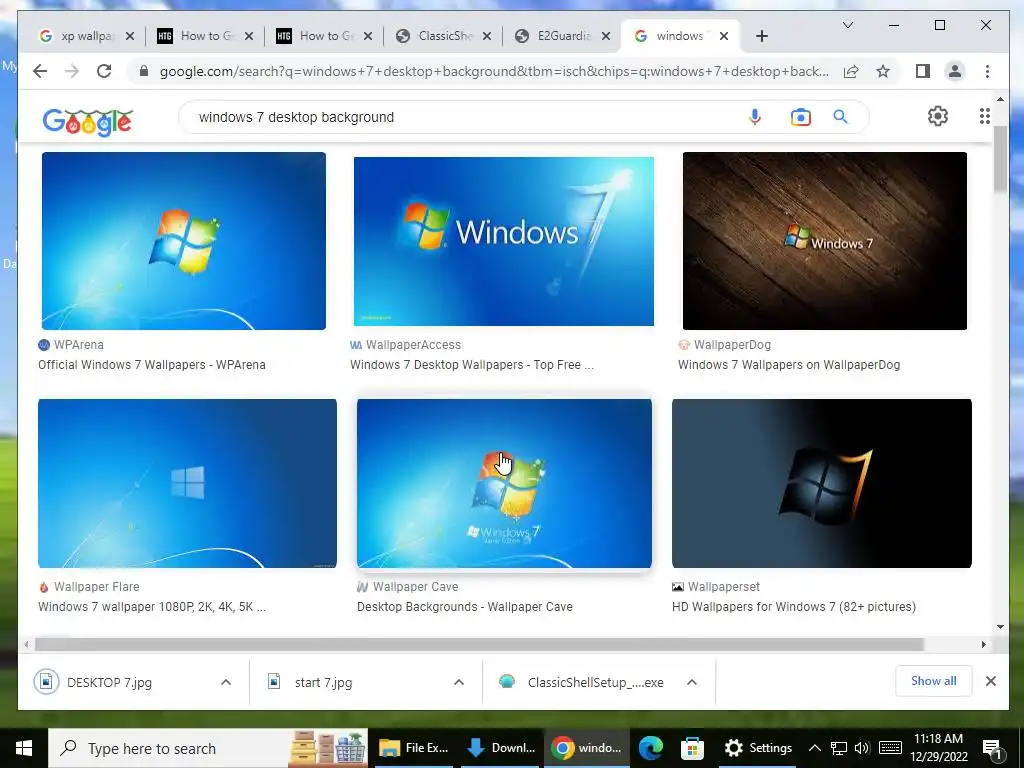Expand options for DESKTOP 7.jpg download
1024x768 pixels.
226,682
